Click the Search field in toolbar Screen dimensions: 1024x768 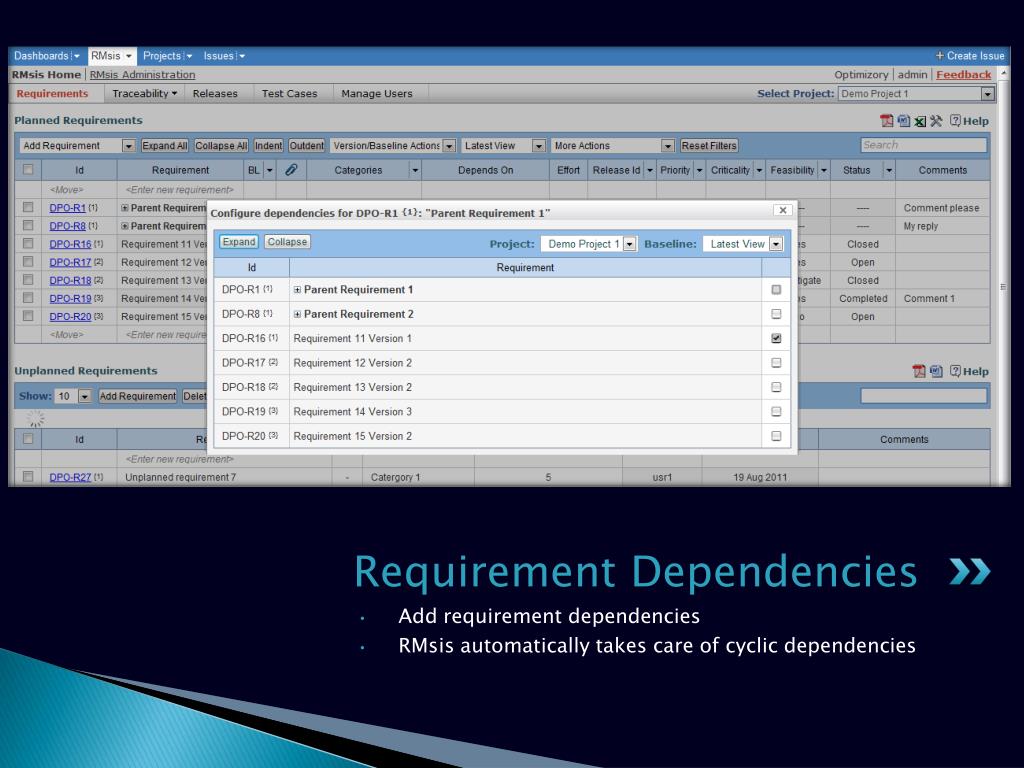click(x=923, y=145)
